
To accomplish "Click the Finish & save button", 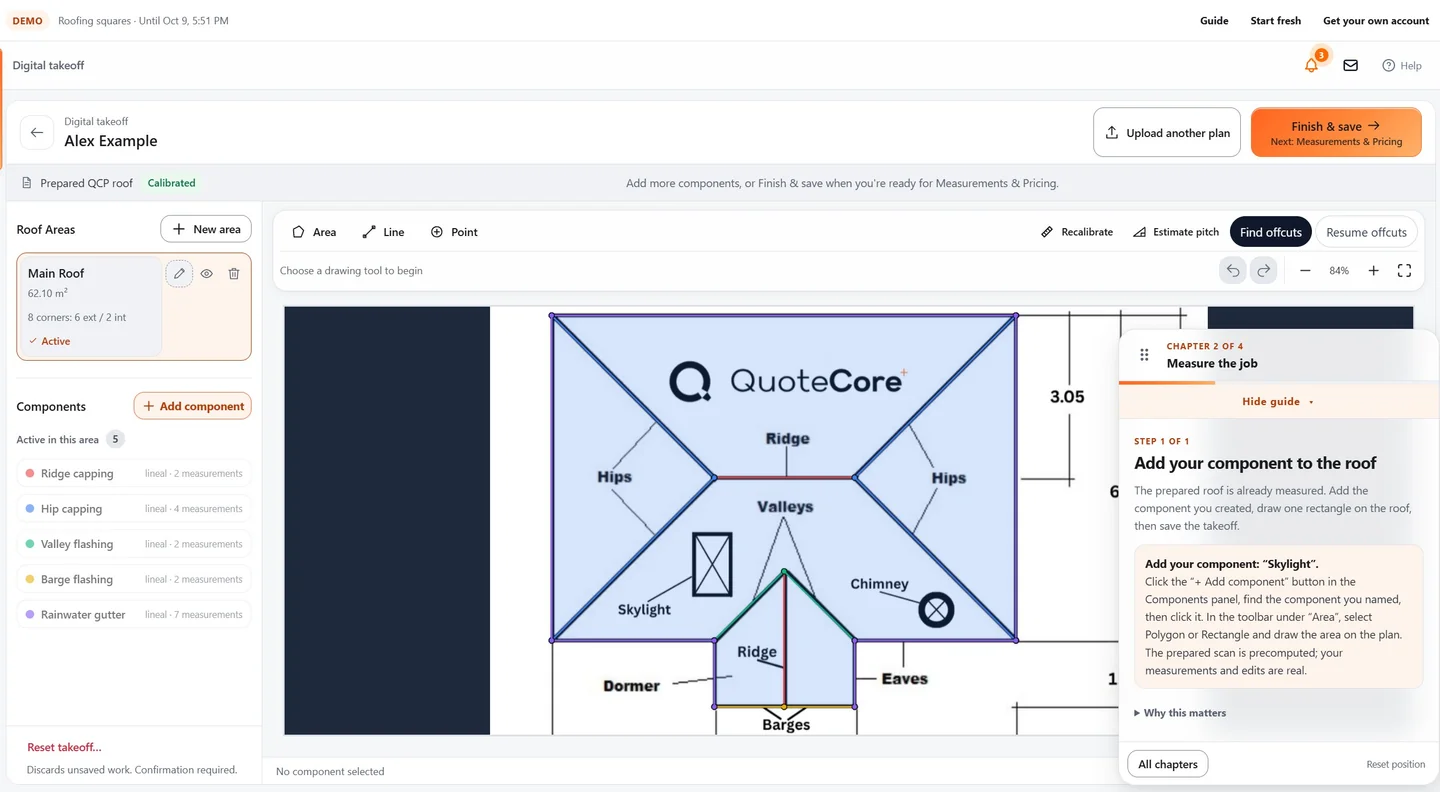I will 1336,132.
